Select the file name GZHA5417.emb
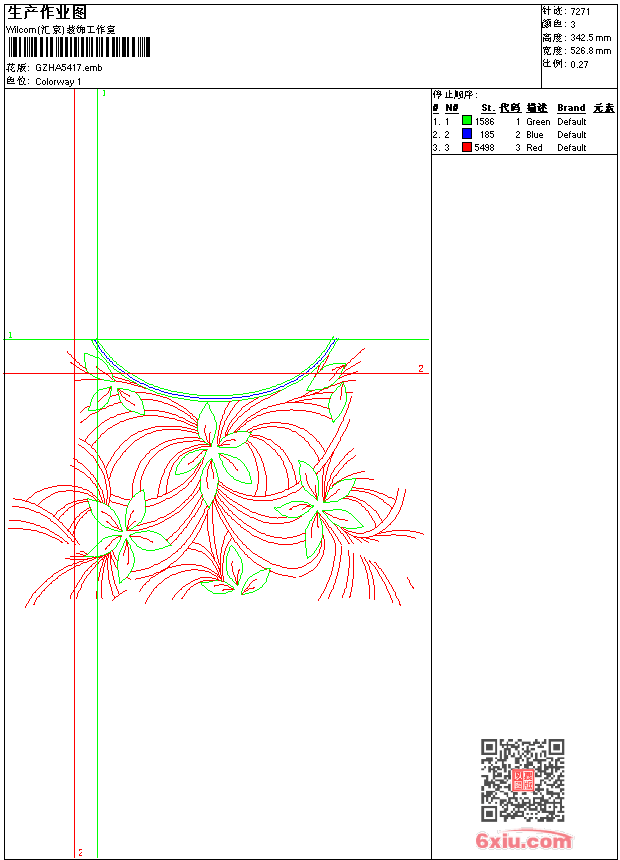Viewport: 620px width, 860px height. [x=69, y=68]
